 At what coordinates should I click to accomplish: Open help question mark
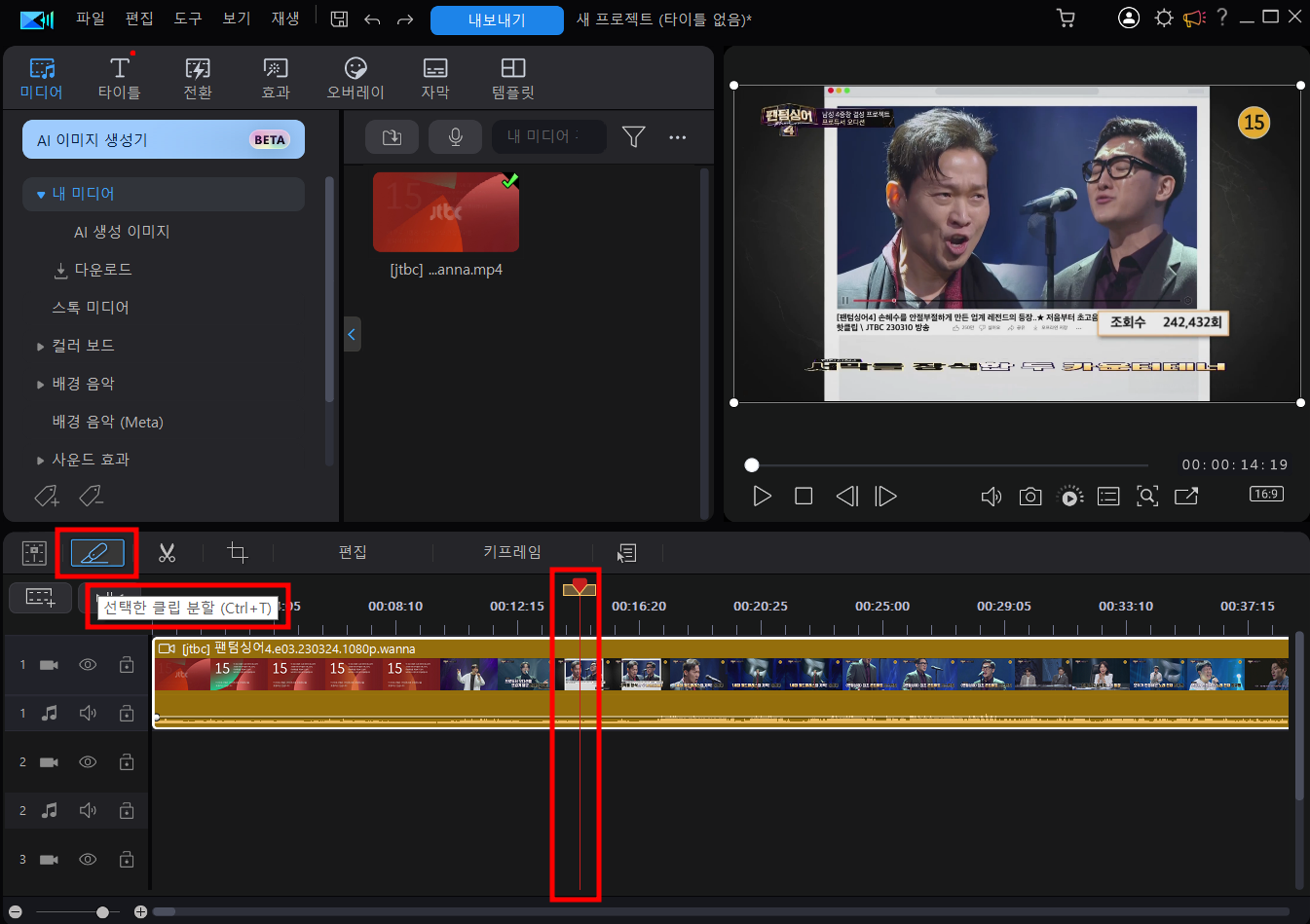tap(1222, 18)
